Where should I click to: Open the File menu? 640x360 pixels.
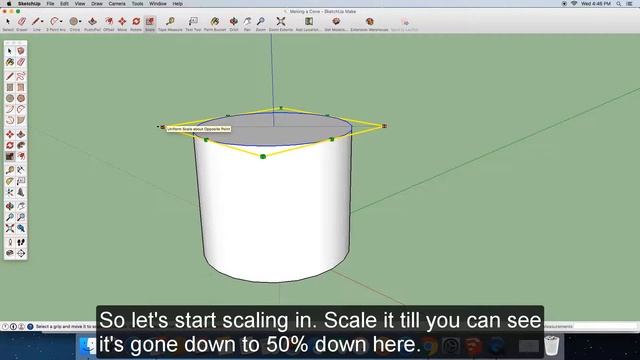[50, 4]
